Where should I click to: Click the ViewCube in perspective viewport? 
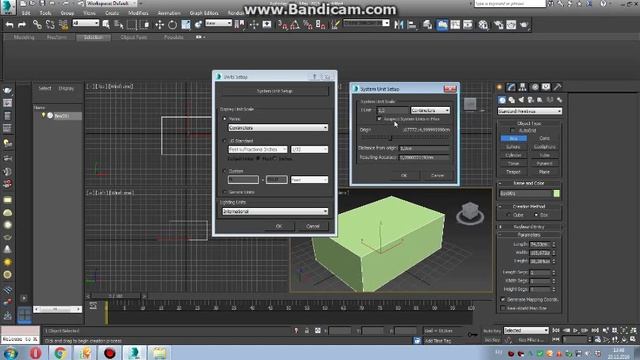470,213
